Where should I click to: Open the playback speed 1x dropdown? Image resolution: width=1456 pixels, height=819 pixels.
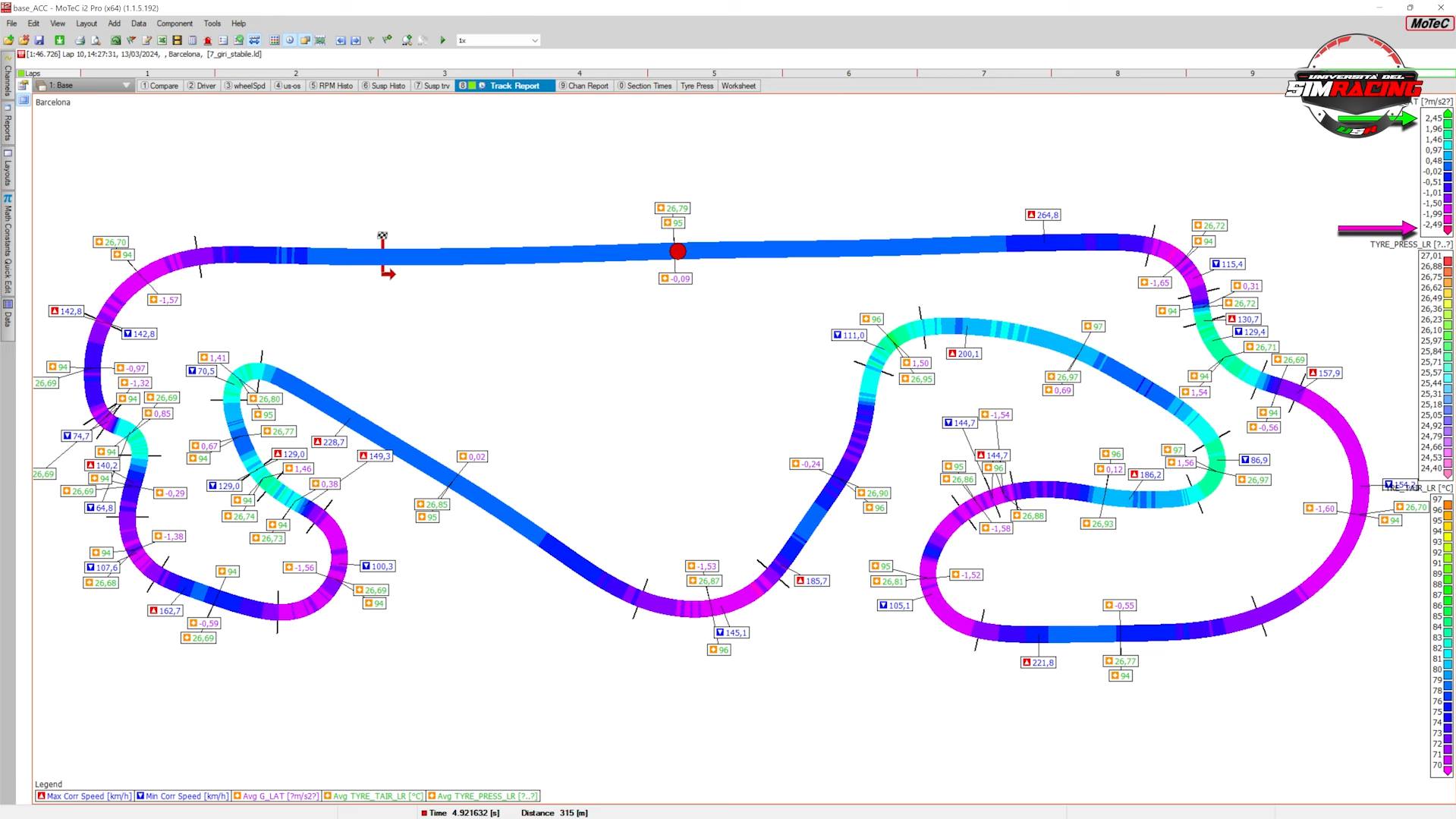click(534, 40)
